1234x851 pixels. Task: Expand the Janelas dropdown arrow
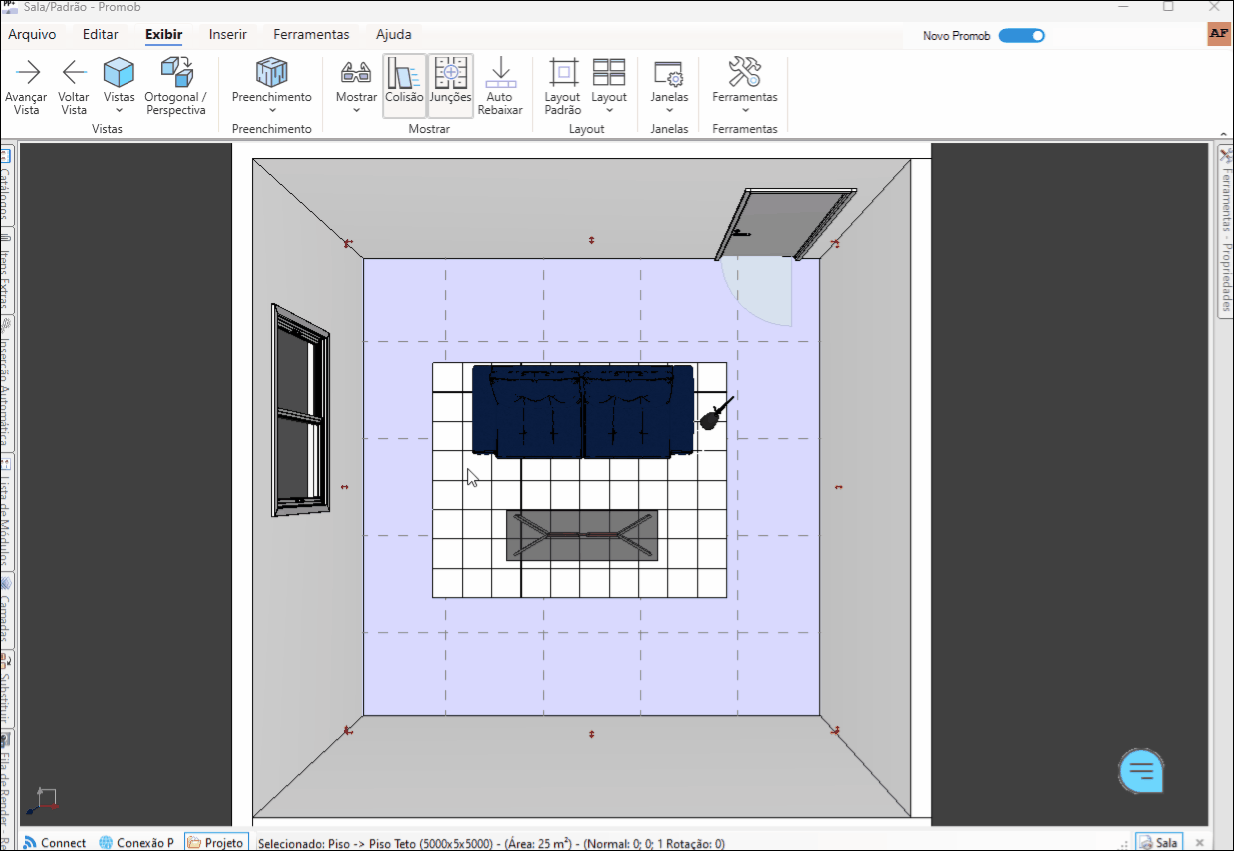669,111
